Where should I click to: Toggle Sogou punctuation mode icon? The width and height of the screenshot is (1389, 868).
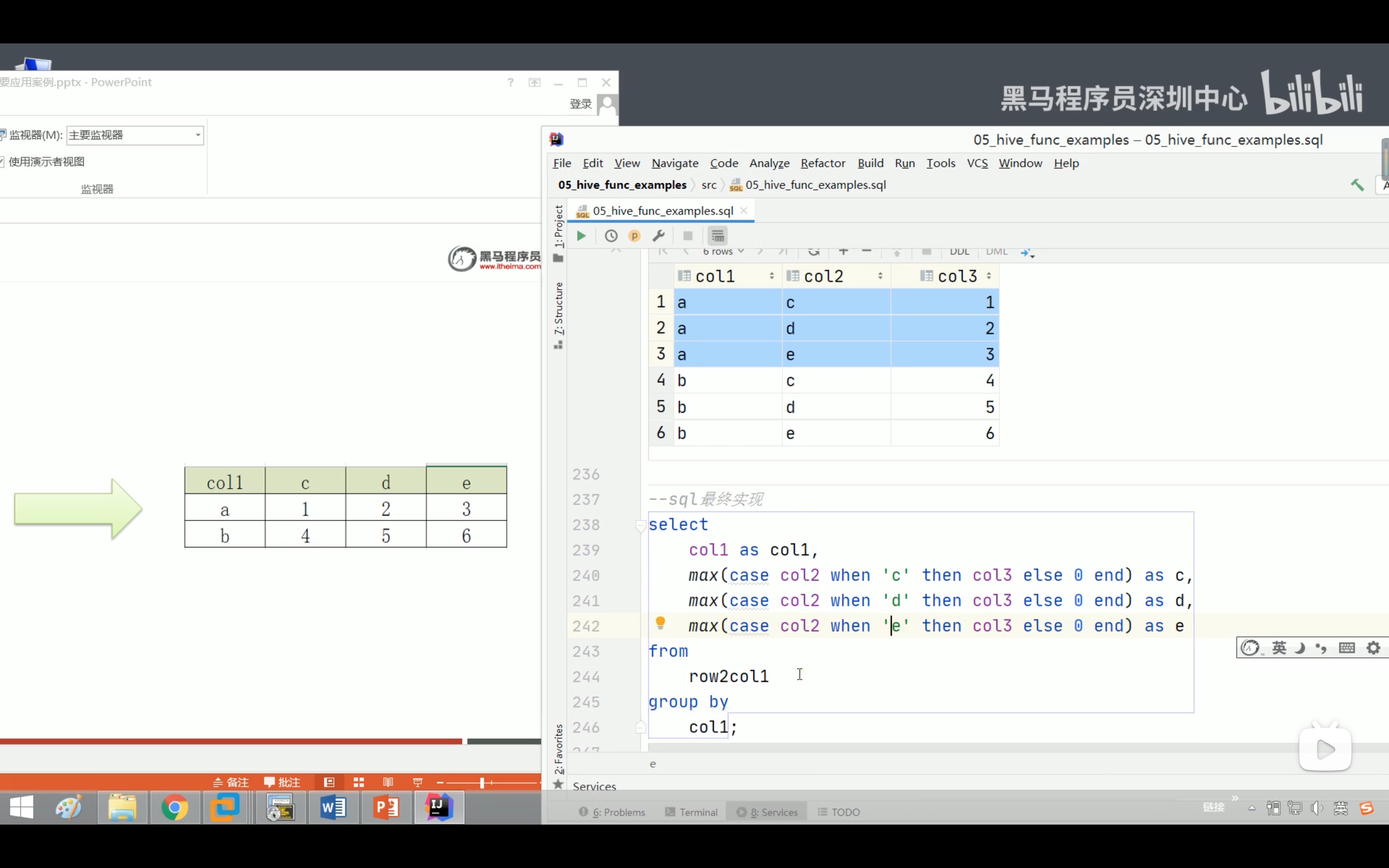pos(1321,648)
